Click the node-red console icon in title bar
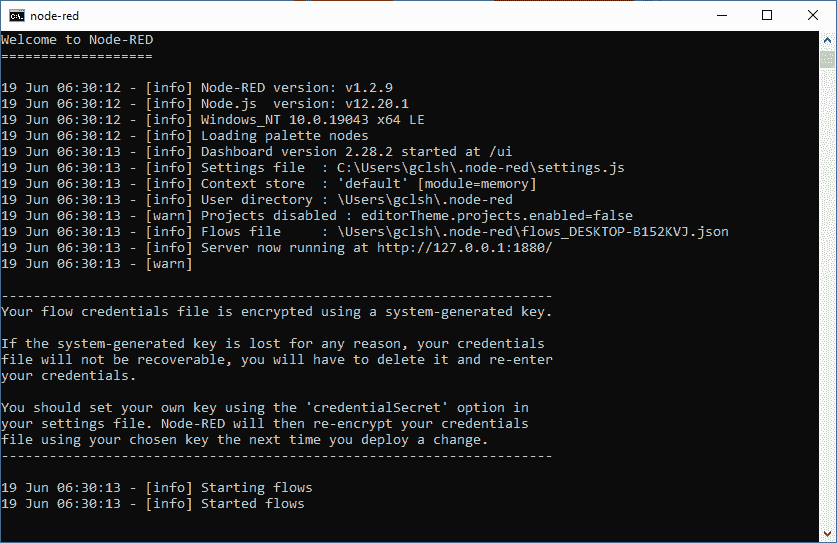This screenshot has height=543, width=837. pos(17,16)
